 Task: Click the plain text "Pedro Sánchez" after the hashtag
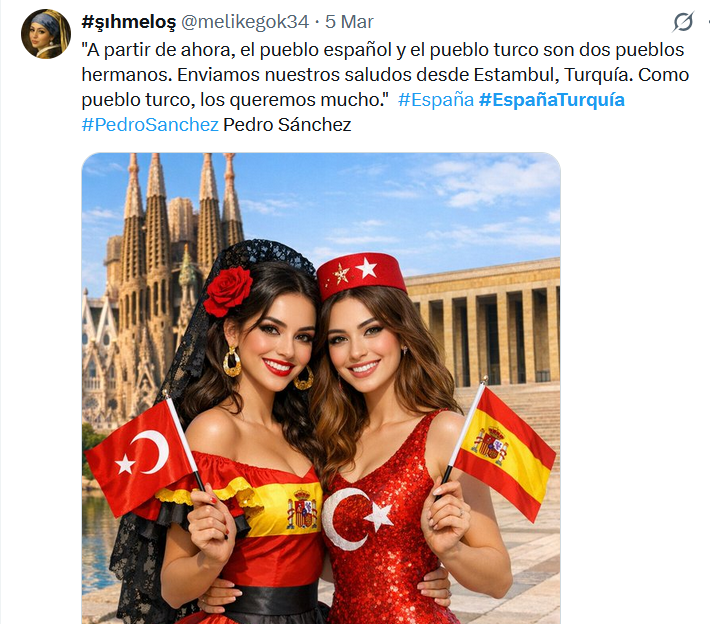287,125
